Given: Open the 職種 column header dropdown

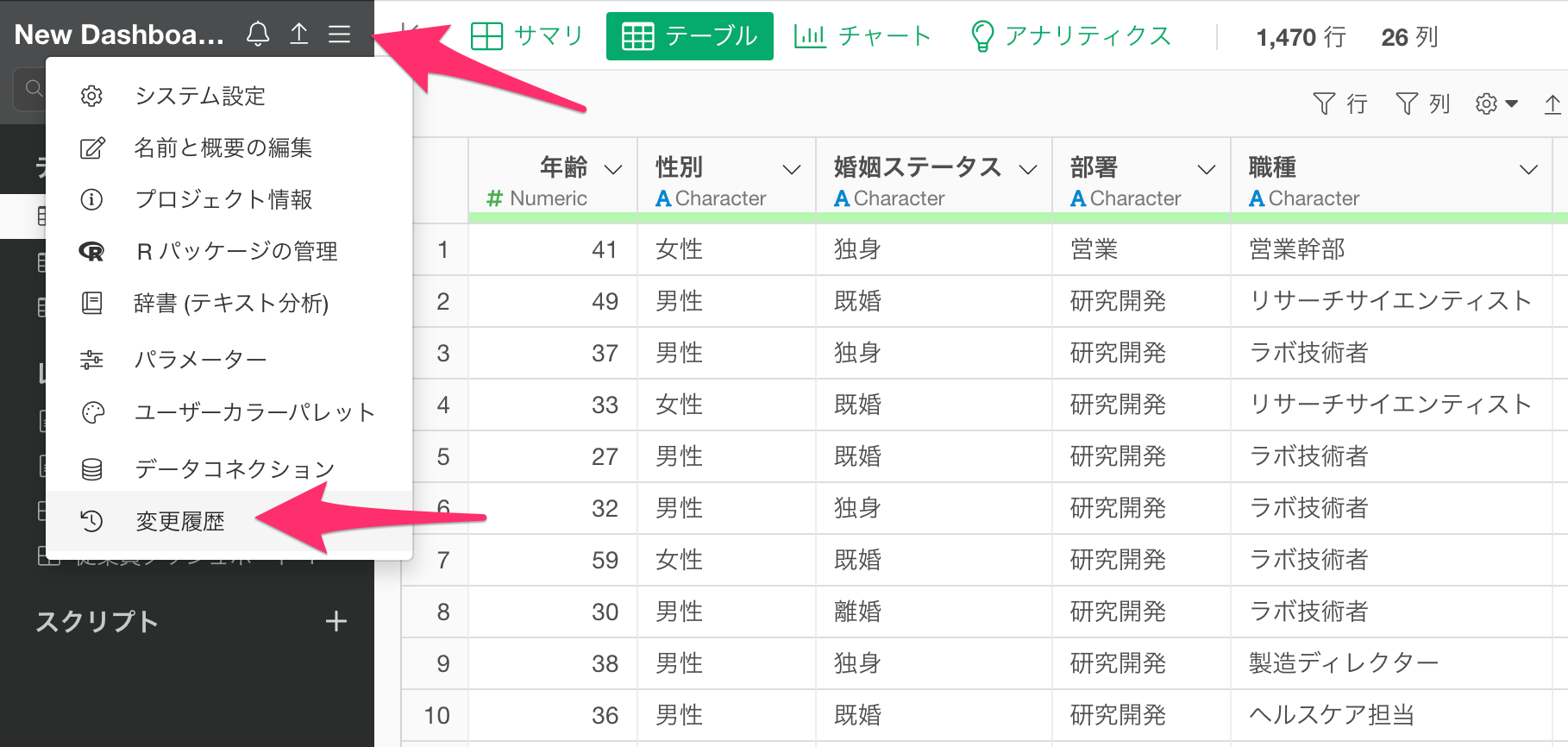Looking at the screenshot, I should pos(1528,169).
